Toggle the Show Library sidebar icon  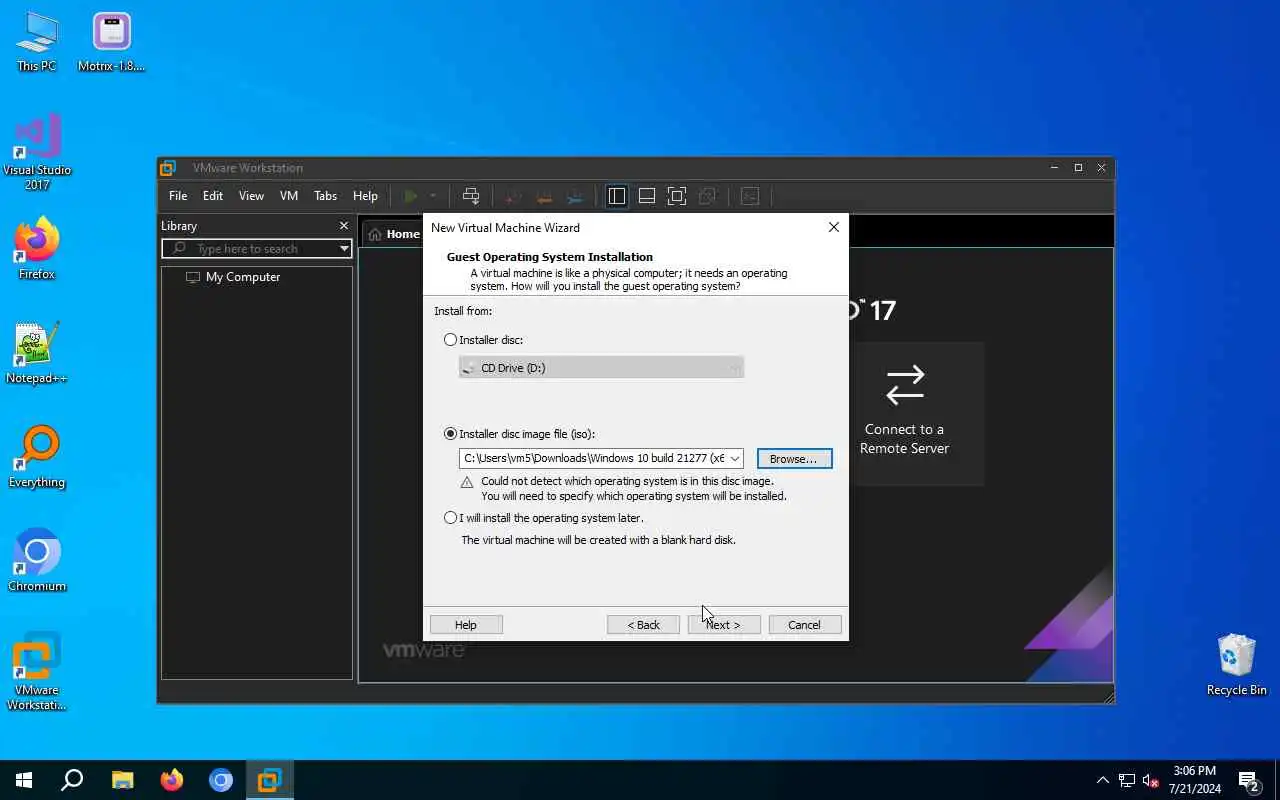617,196
